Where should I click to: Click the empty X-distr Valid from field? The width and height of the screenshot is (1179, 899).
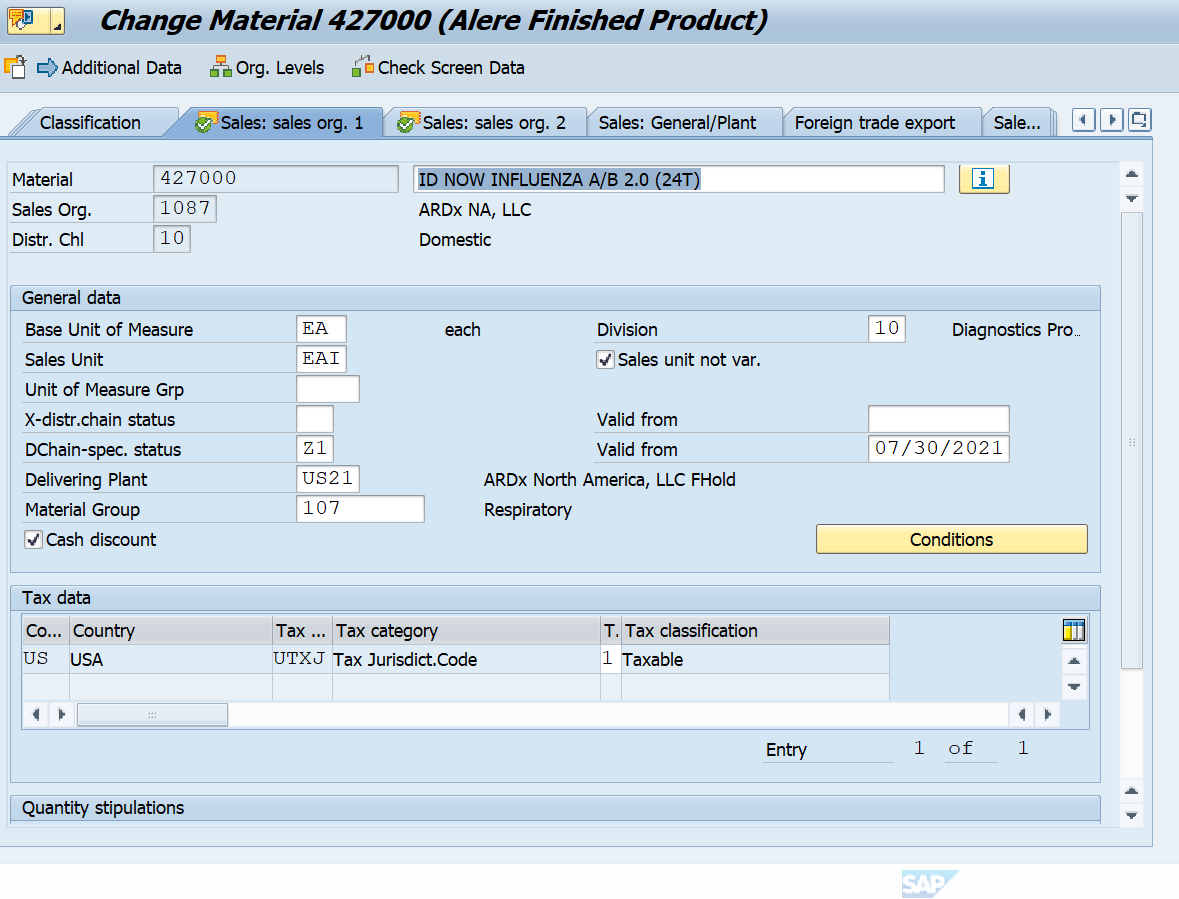[938, 419]
